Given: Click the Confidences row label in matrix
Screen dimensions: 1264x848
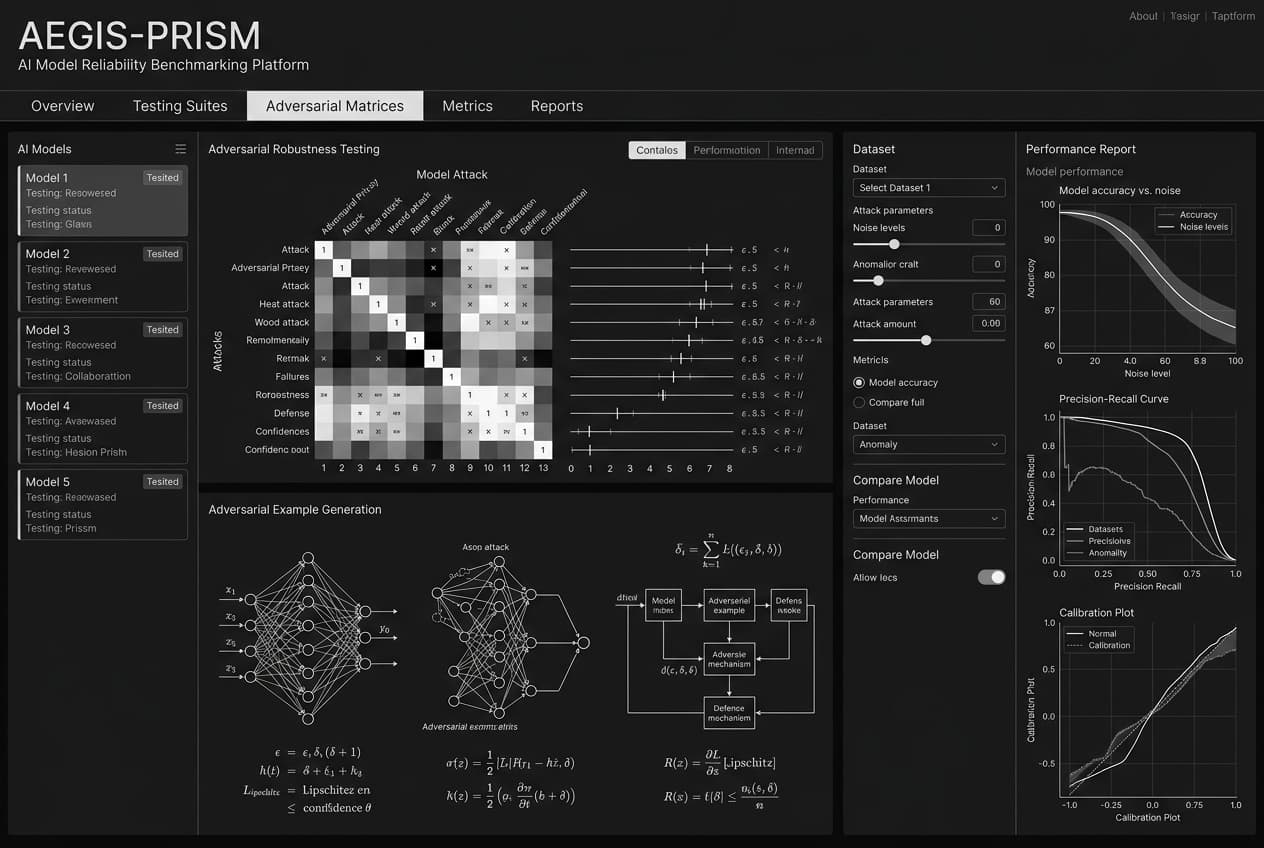Looking at the screenshot, I should (282, 431).
